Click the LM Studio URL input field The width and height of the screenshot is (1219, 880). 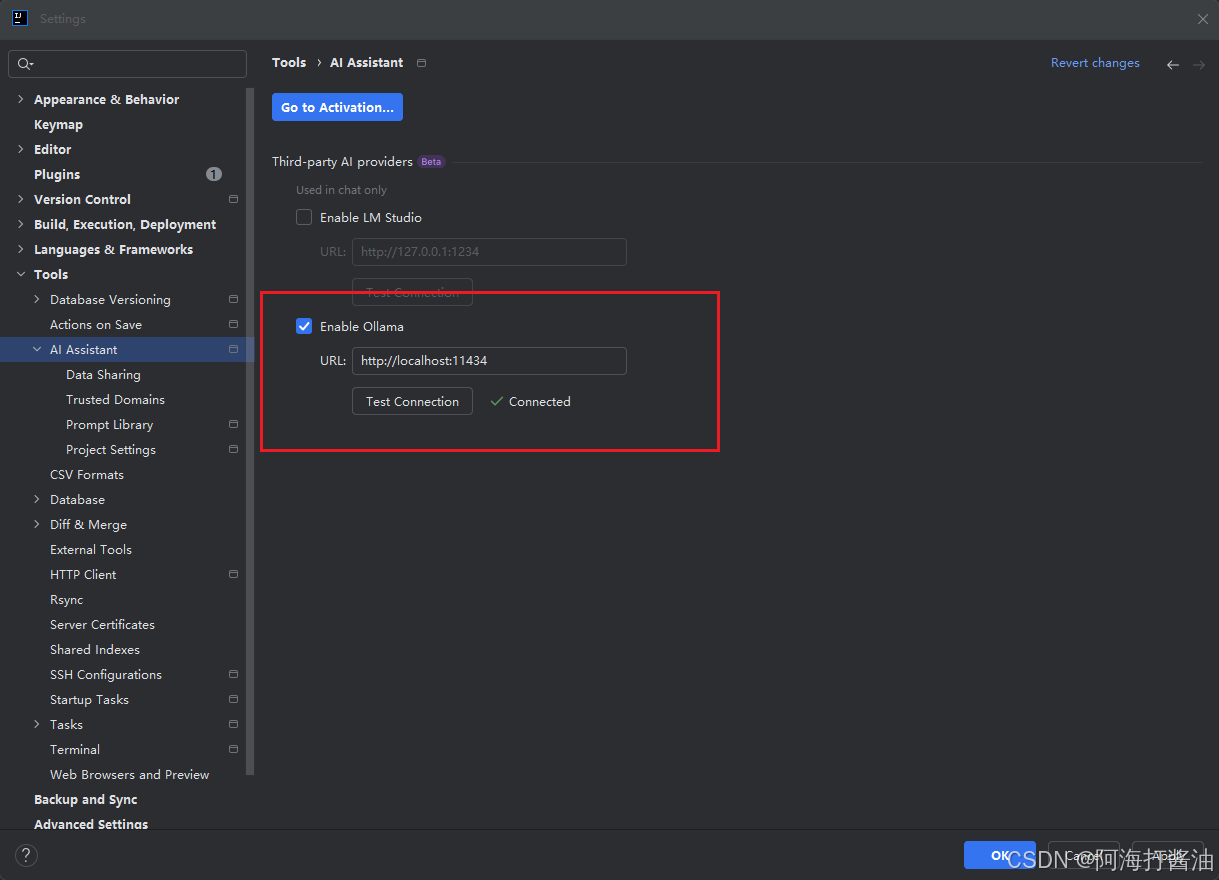tap(489, 252)
